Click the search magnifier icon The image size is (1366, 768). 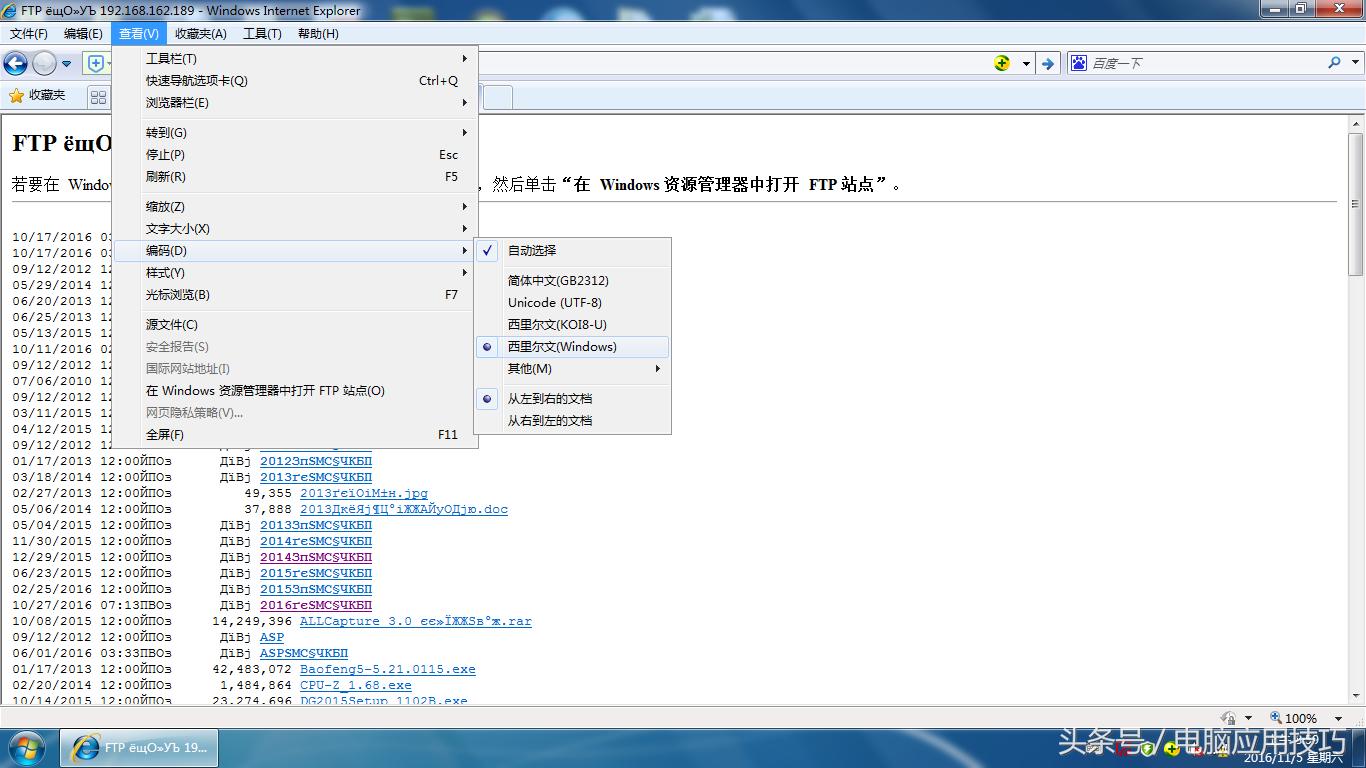pyautogui.click(x=1333, y=62)
